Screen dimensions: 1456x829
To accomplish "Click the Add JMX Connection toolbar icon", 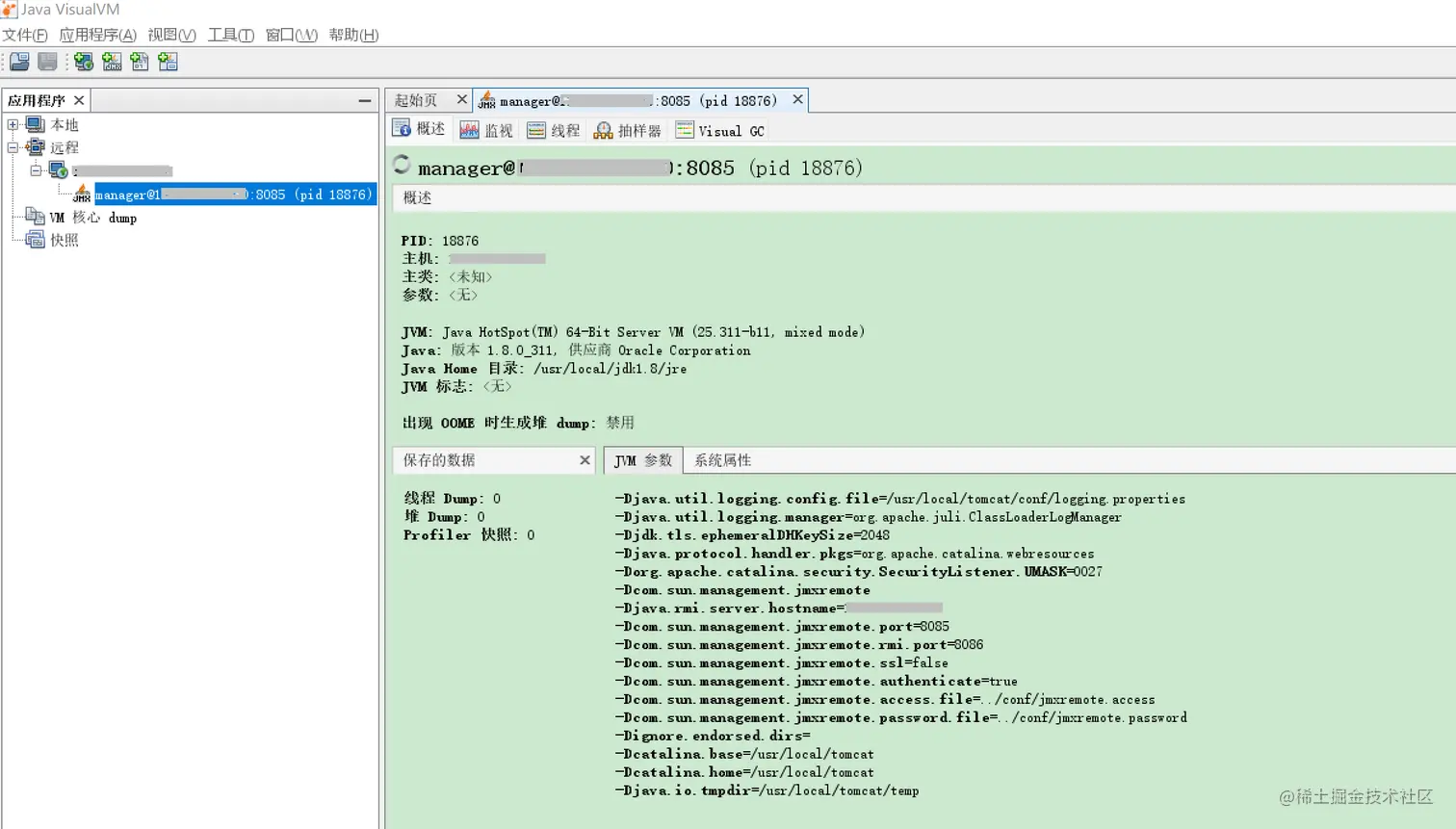I will click(112, 62).
